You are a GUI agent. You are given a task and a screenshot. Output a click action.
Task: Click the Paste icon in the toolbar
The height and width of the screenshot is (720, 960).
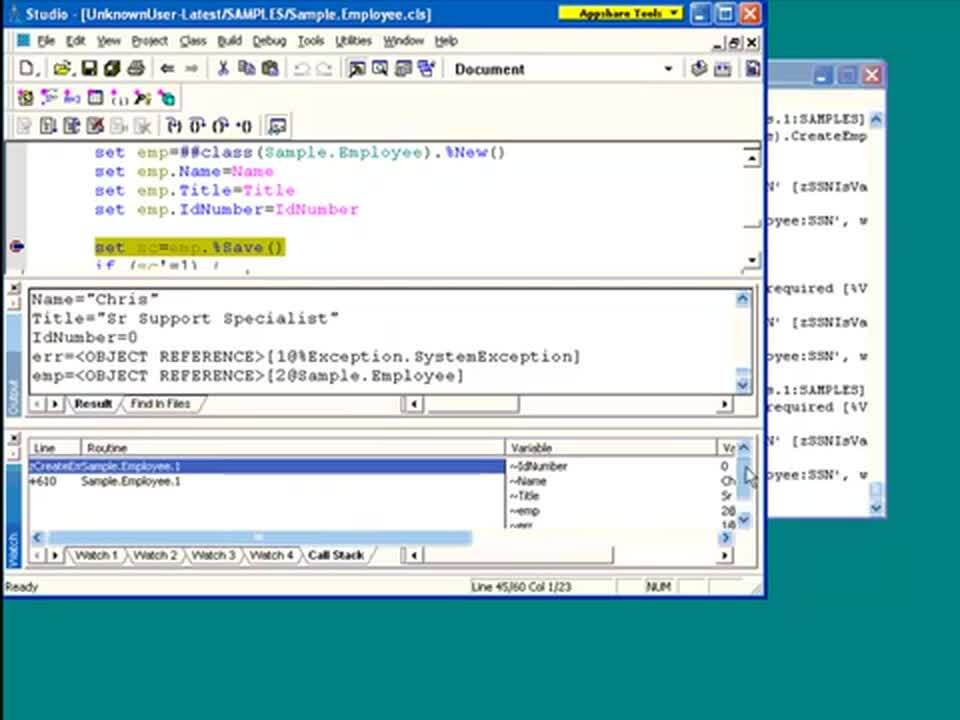pyautogui.click(x=268, y=68)
